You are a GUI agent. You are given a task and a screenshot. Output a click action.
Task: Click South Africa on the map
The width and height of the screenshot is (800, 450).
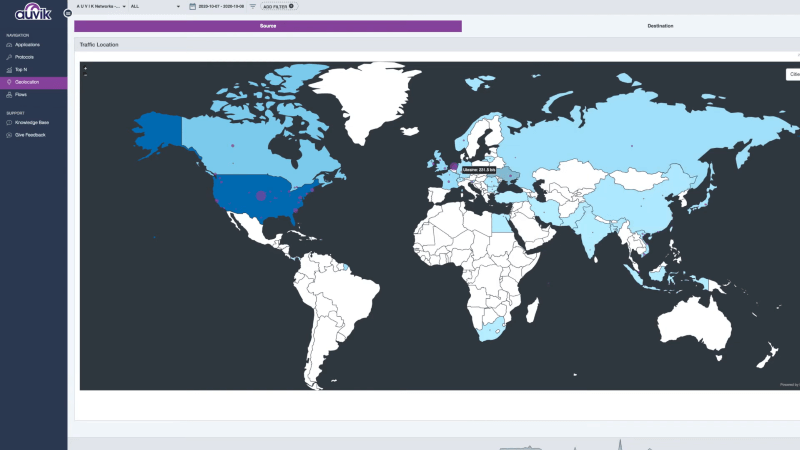[x=492, y=328]
